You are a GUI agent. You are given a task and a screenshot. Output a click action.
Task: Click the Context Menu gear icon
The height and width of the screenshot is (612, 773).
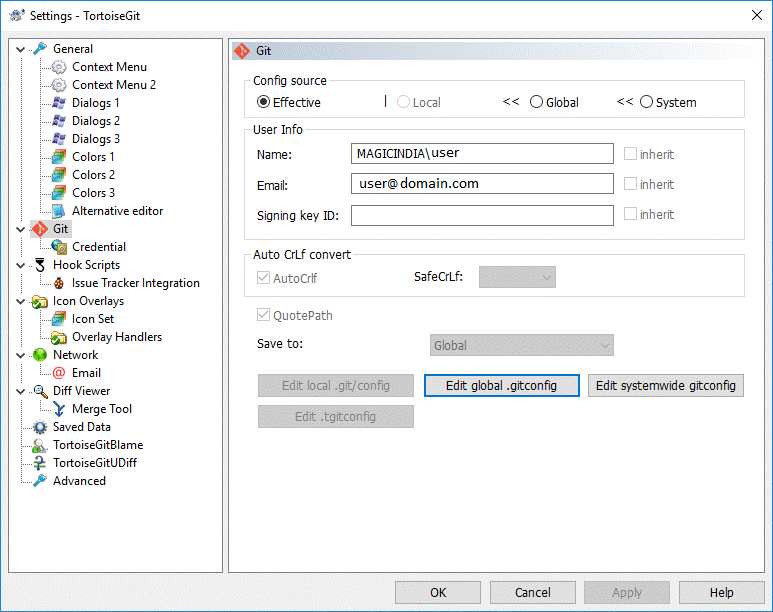59,67
